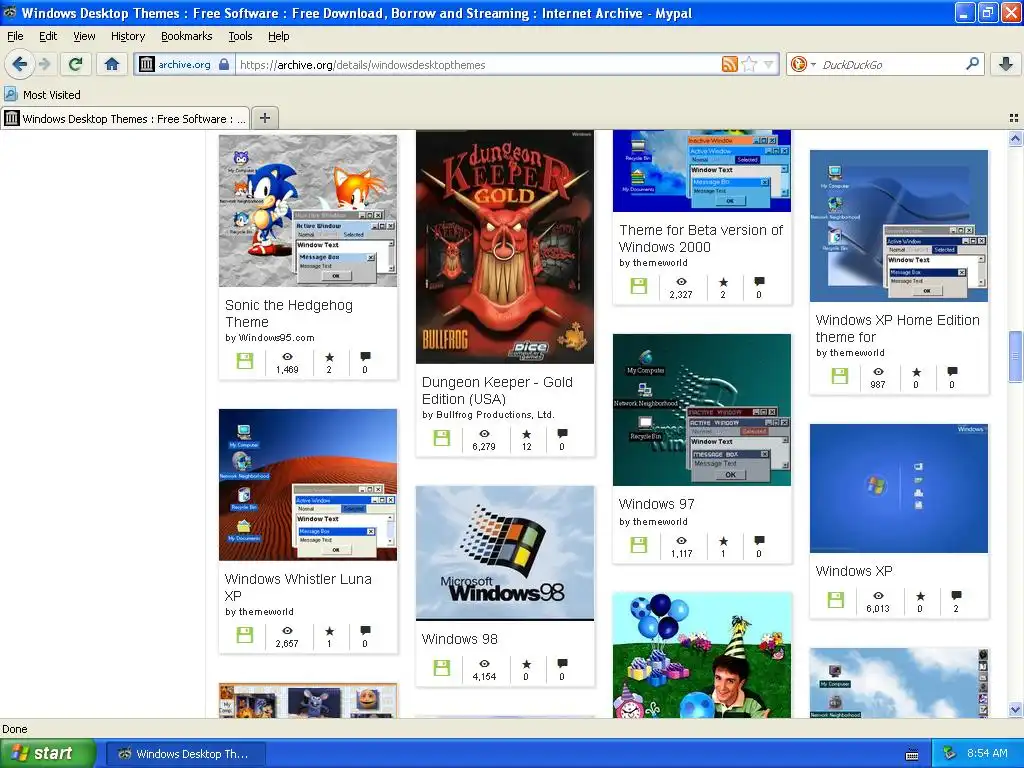Go back with the Back arrow button
Image resolution: width=1024 pixels, height=768 pixels.
pyautogui.click(x=20, y=64)
